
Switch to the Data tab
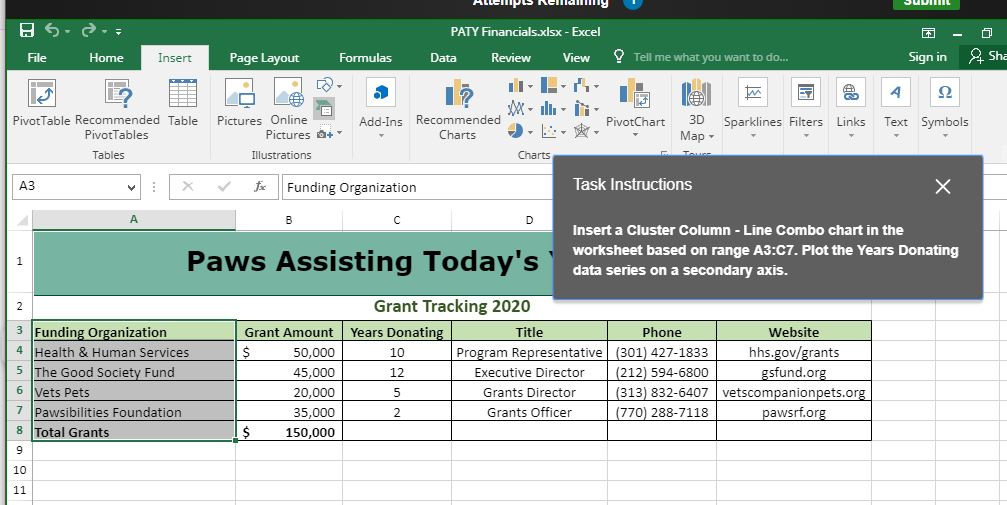pyautogui.click(x=443, y=57)
